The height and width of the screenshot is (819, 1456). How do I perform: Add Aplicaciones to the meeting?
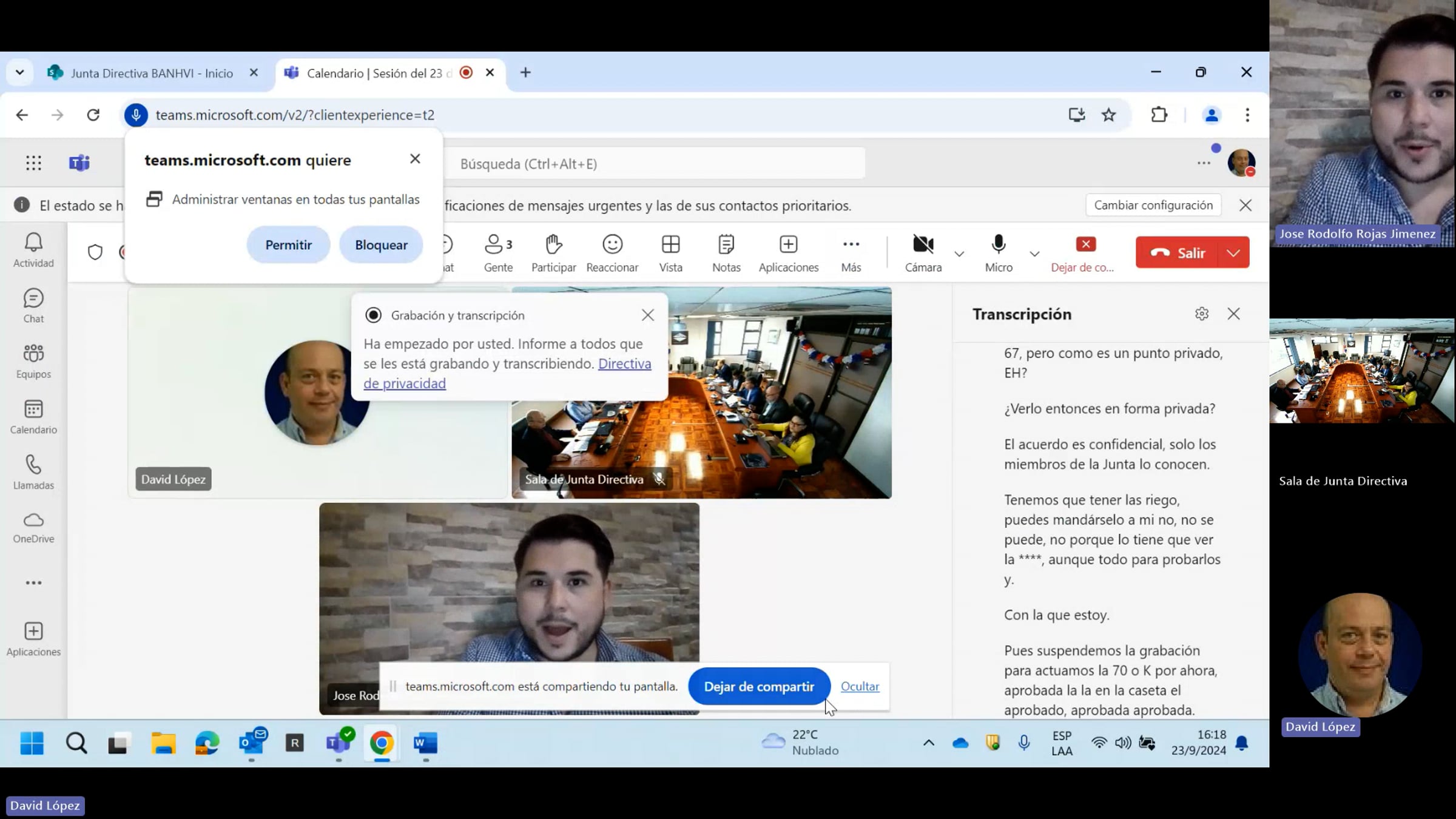tap(788, 253)
